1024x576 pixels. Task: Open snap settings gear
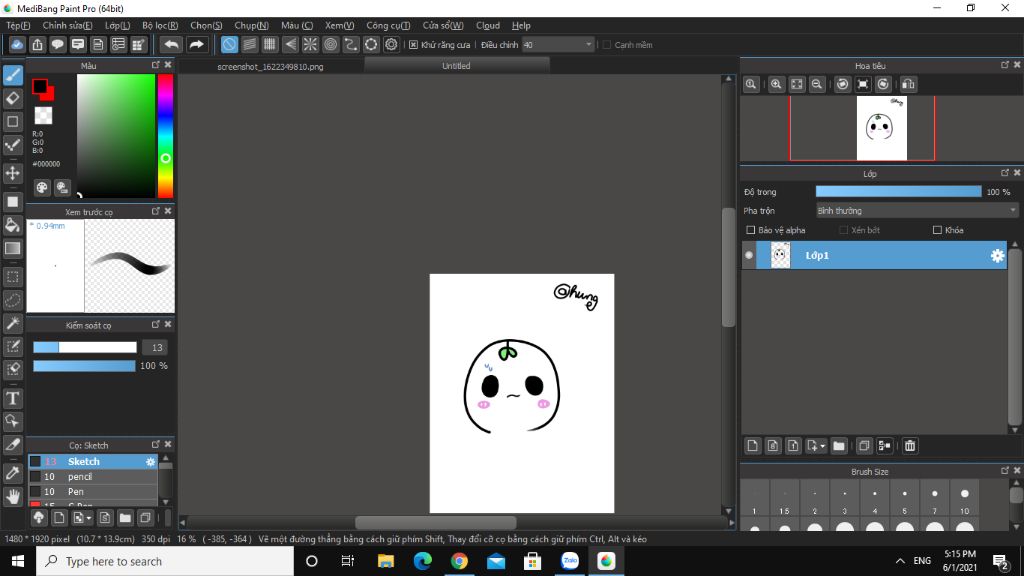[x=391, y=44]
